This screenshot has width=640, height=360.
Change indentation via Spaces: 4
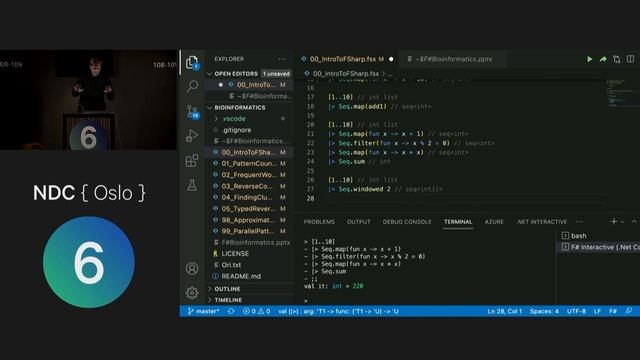(x=544, y=311)
